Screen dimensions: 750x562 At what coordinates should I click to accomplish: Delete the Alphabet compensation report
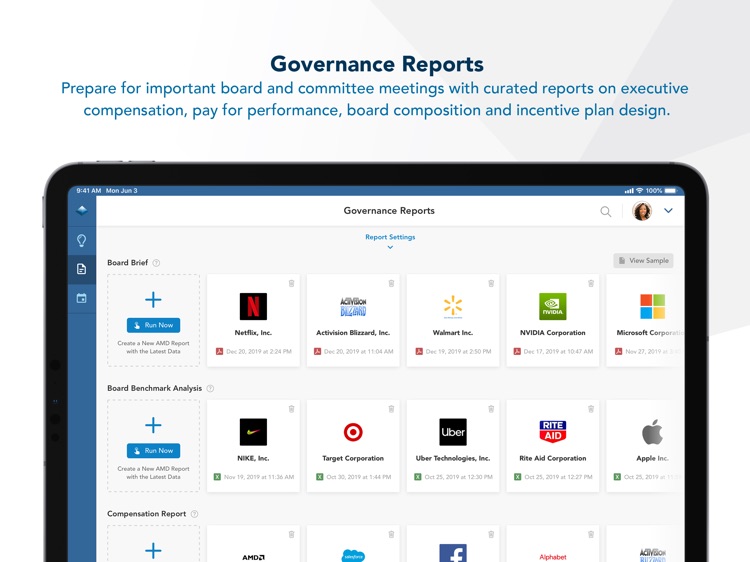[591, 534]
